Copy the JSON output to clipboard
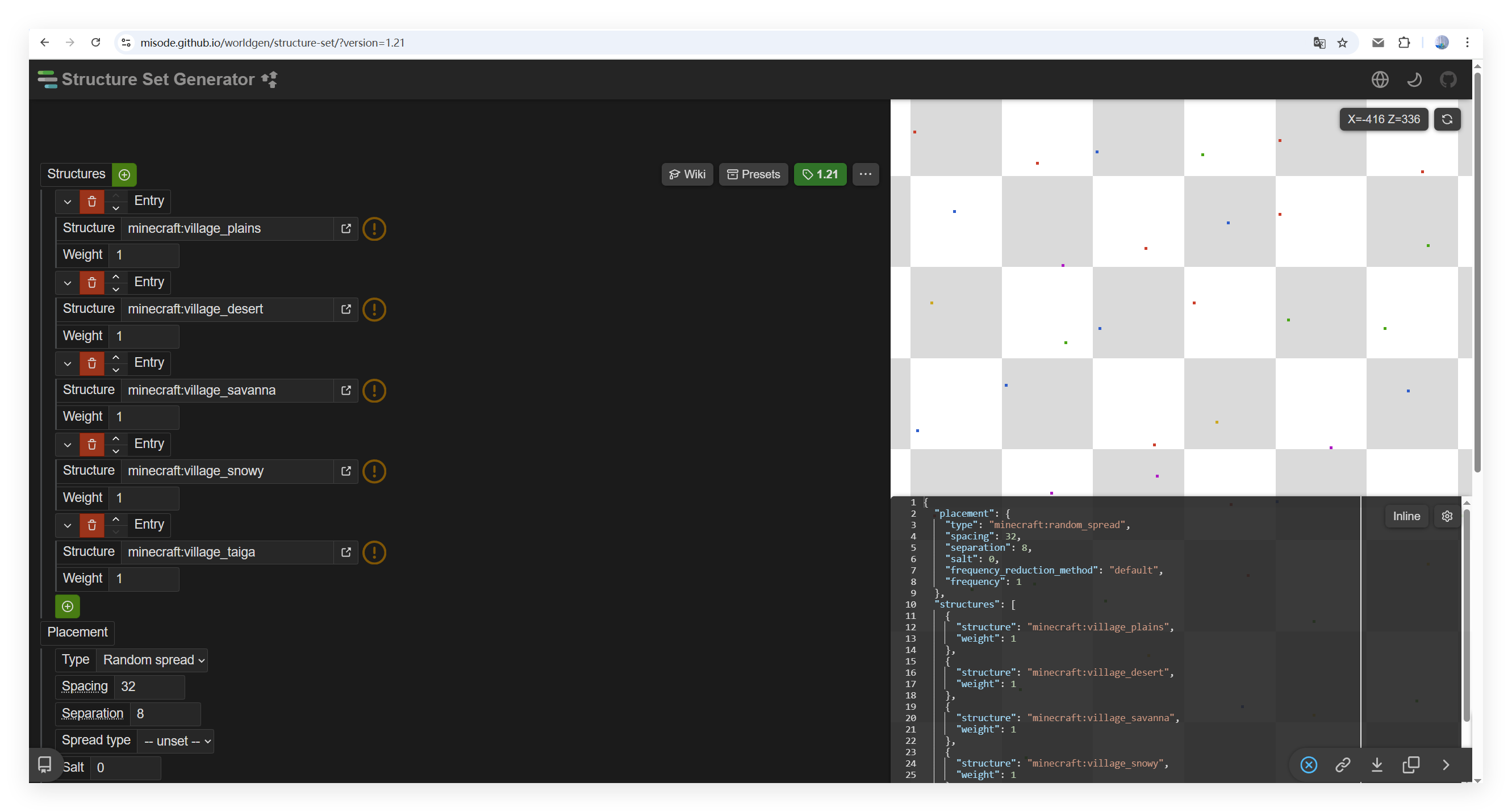This screenshot has width=1512, height=812. click(1410, 764)
